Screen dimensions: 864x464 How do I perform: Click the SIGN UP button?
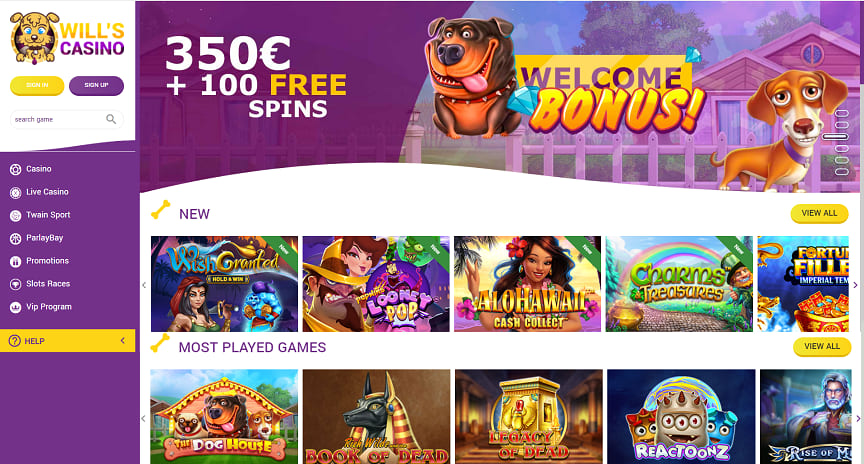[x=96, y=85]
